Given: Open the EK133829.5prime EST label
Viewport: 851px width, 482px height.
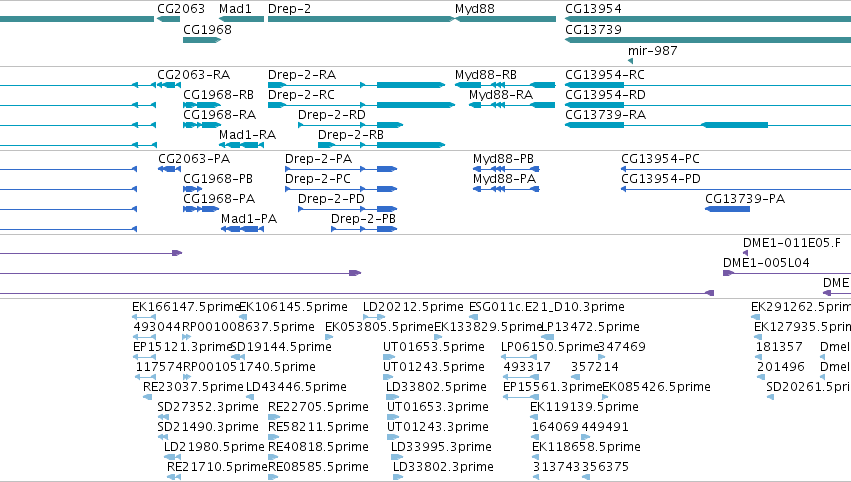Looking at the screenshot, I should click(x=488, y=327).
